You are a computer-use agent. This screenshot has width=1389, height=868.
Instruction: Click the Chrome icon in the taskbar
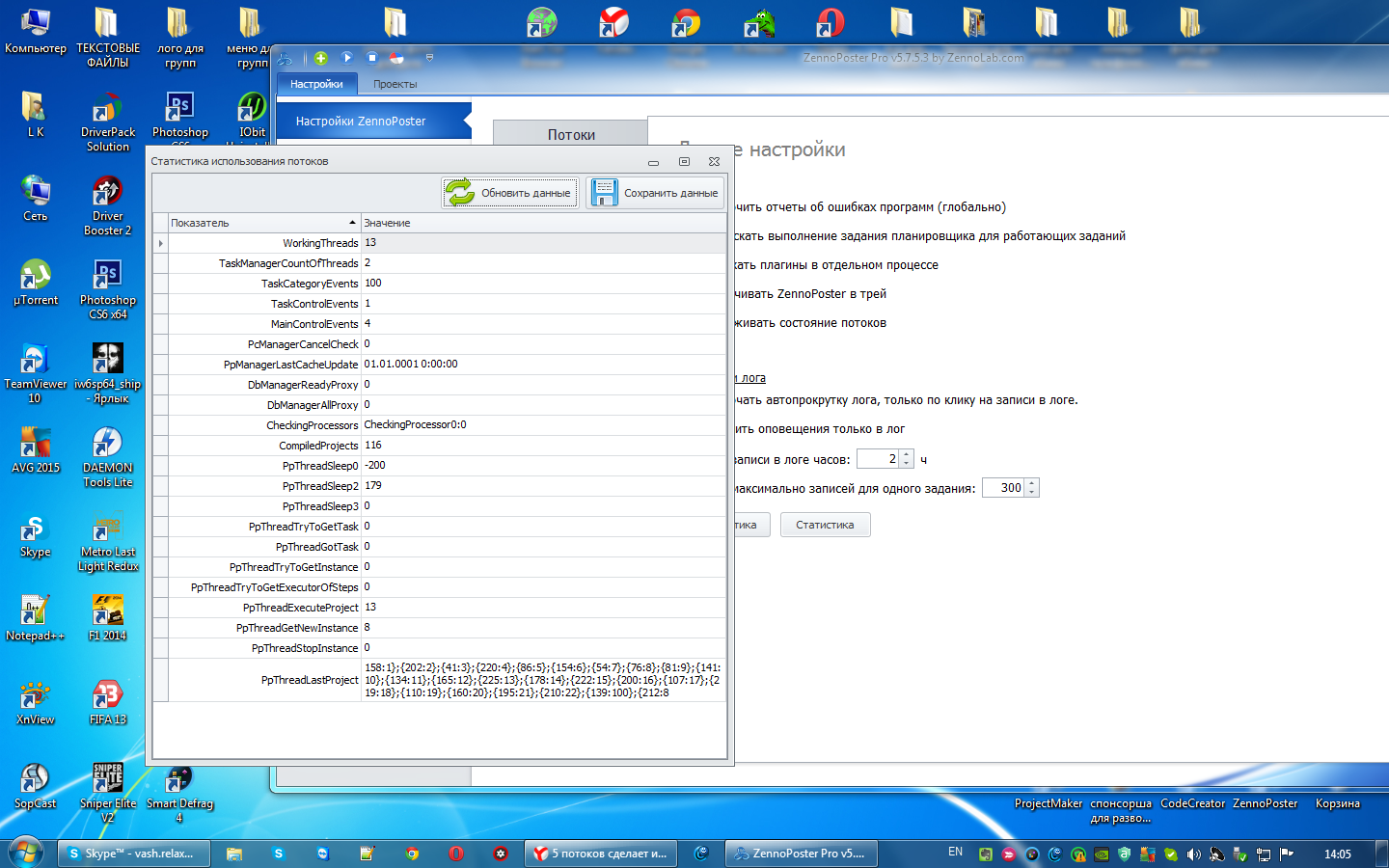pyautogui.click(x=412, y=854)
